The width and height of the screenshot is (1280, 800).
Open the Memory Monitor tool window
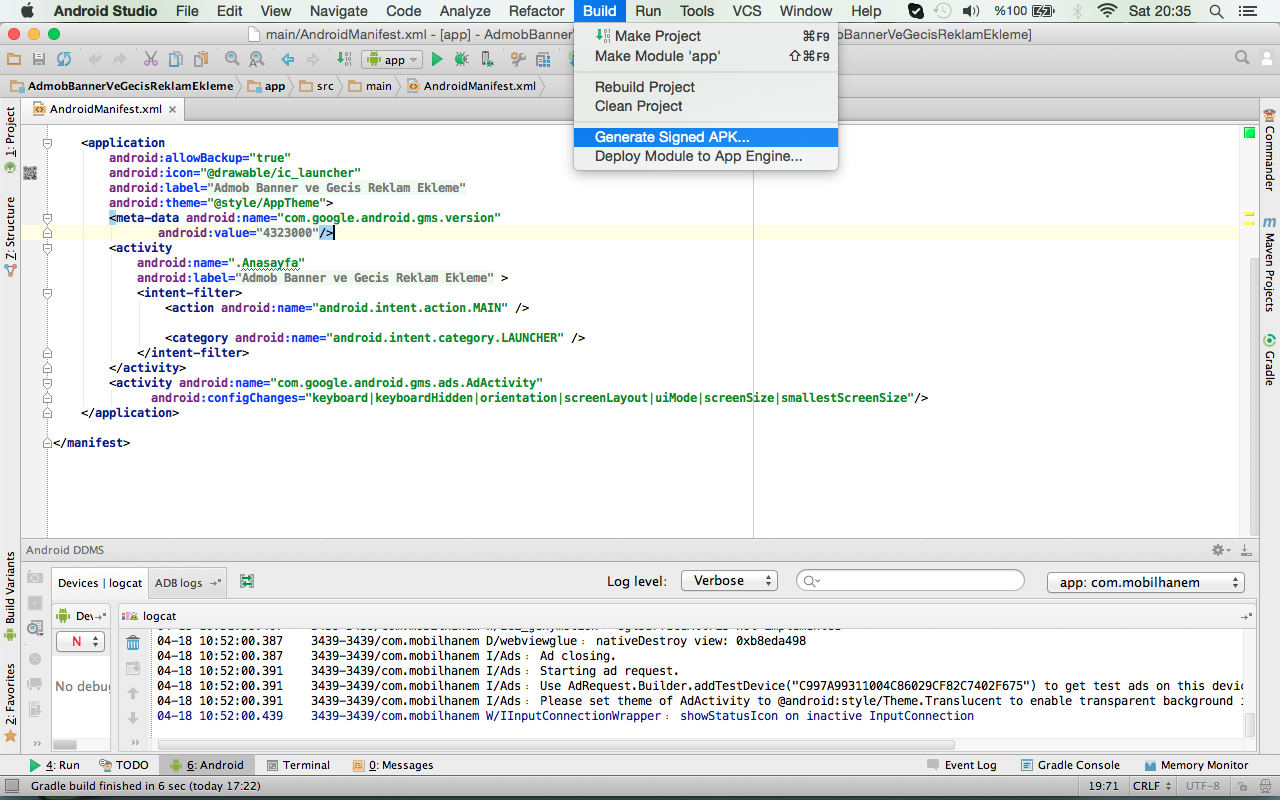point(1196,765)
